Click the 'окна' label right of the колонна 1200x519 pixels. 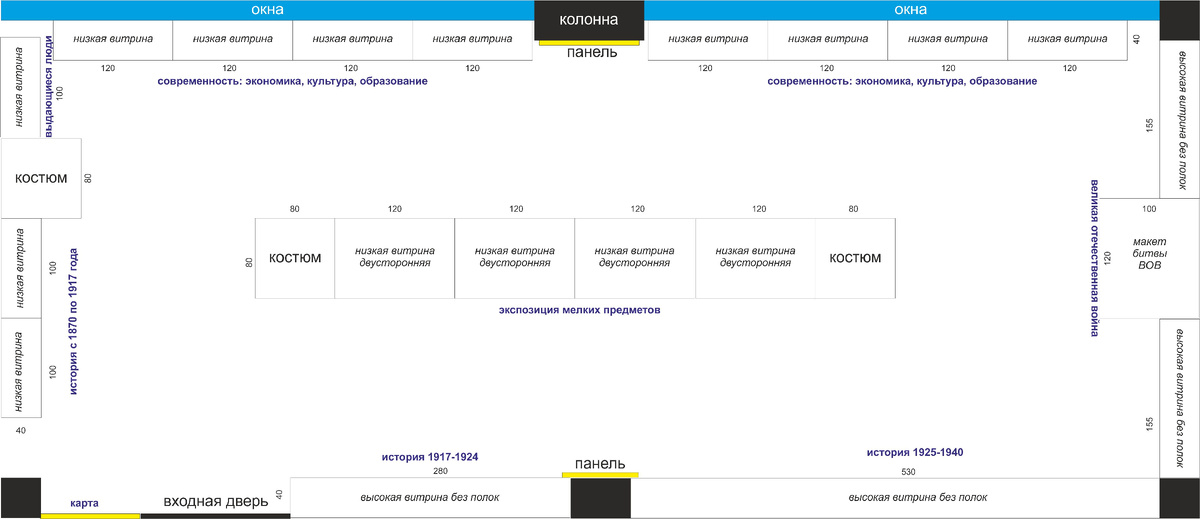click(x=910, y=9)
